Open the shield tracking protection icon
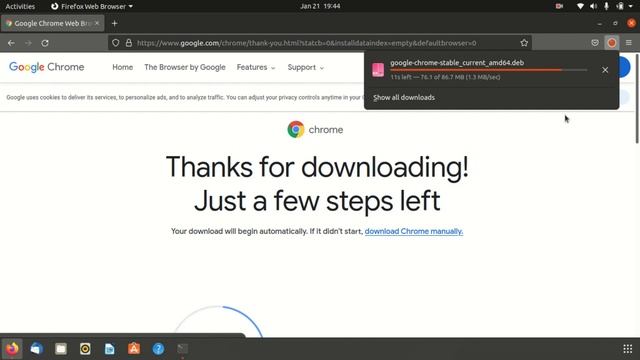 coord(116,43)
